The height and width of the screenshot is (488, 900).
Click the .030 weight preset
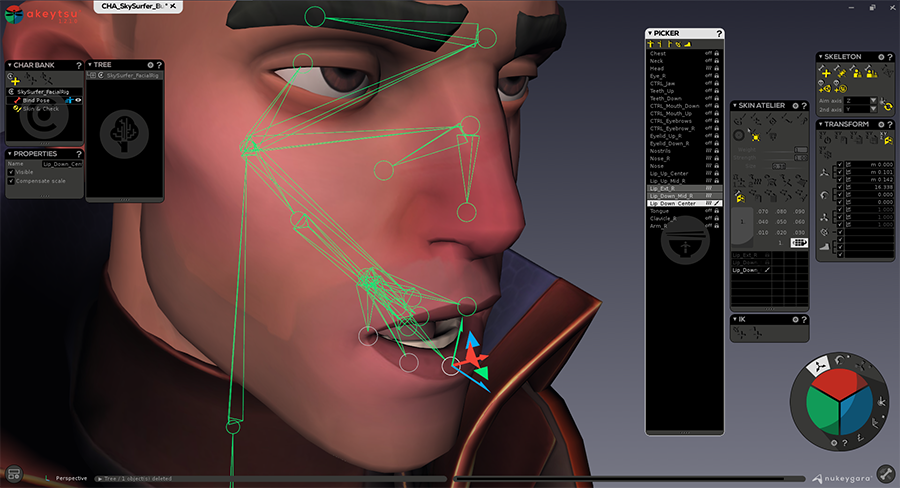tap(799, 233)
